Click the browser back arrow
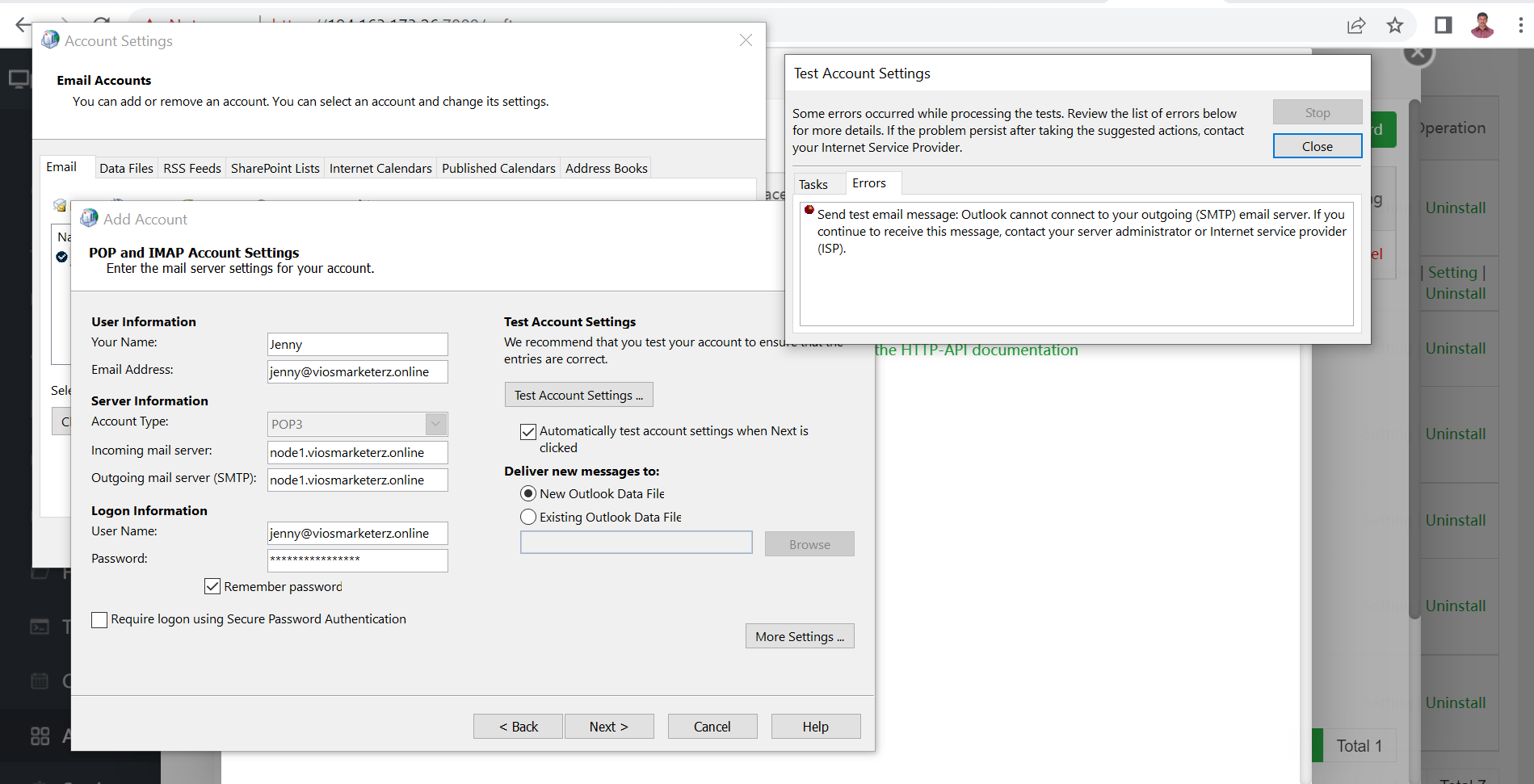This screenshot has width=1534, height=784. point(23,25)
